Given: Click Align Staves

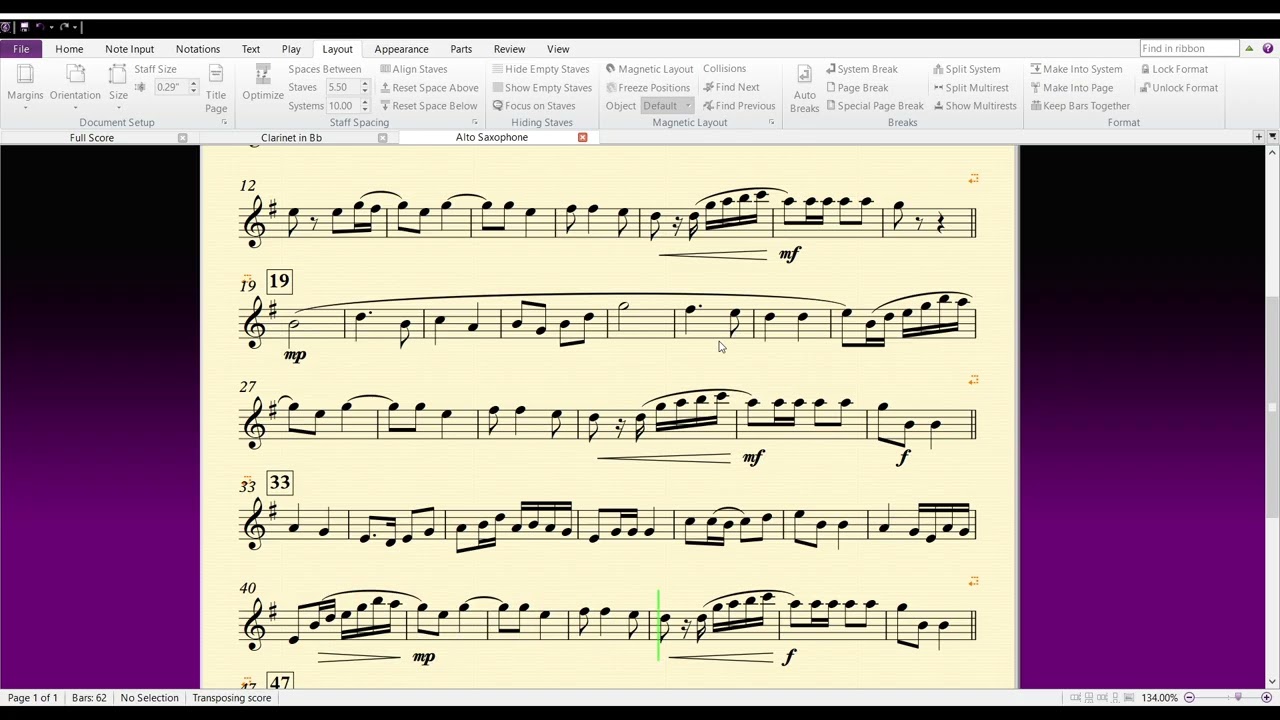Looking at the screenshot, I should pyautogui.click(x=413, y=69).
